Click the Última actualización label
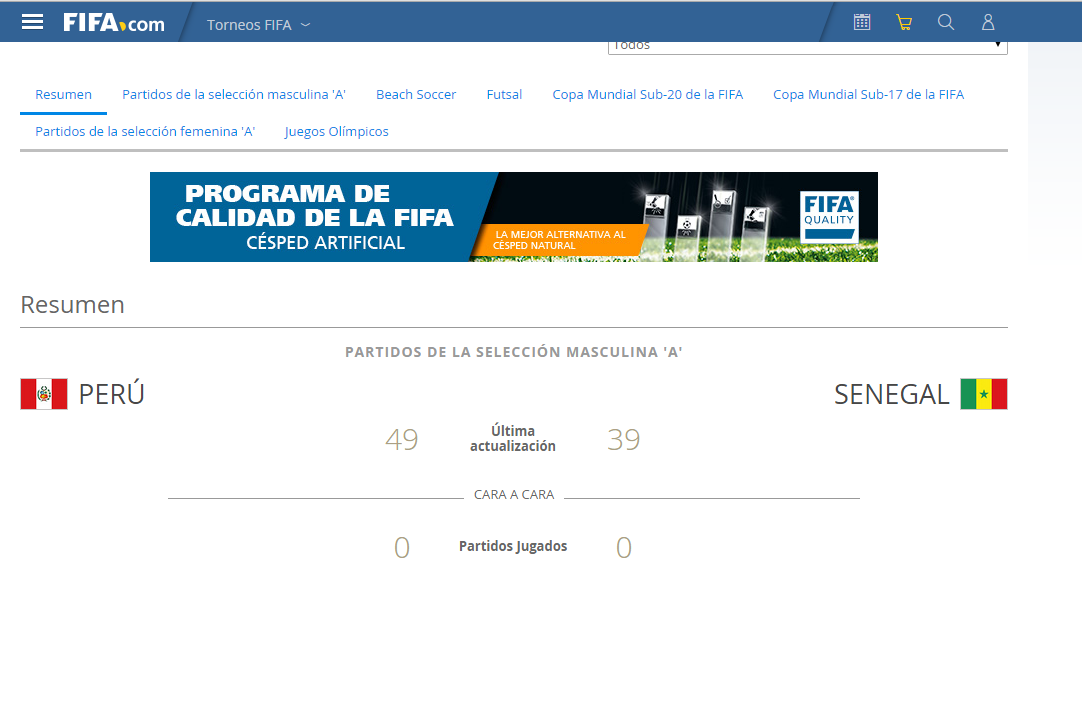The image size is (1082, 706). point(513,438)
